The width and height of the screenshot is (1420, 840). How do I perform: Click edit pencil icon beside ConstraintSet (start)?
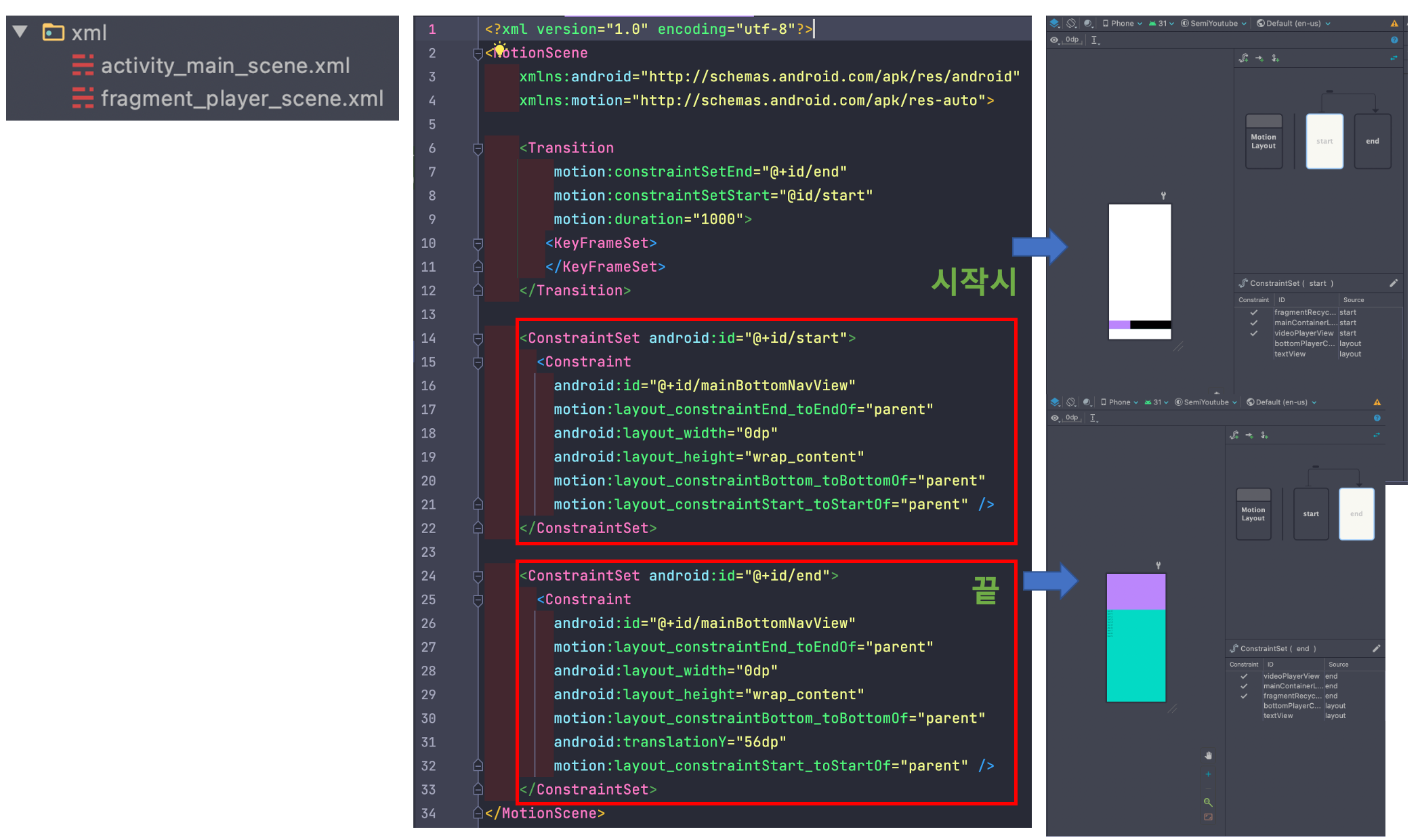click(x=1393, y=283)
